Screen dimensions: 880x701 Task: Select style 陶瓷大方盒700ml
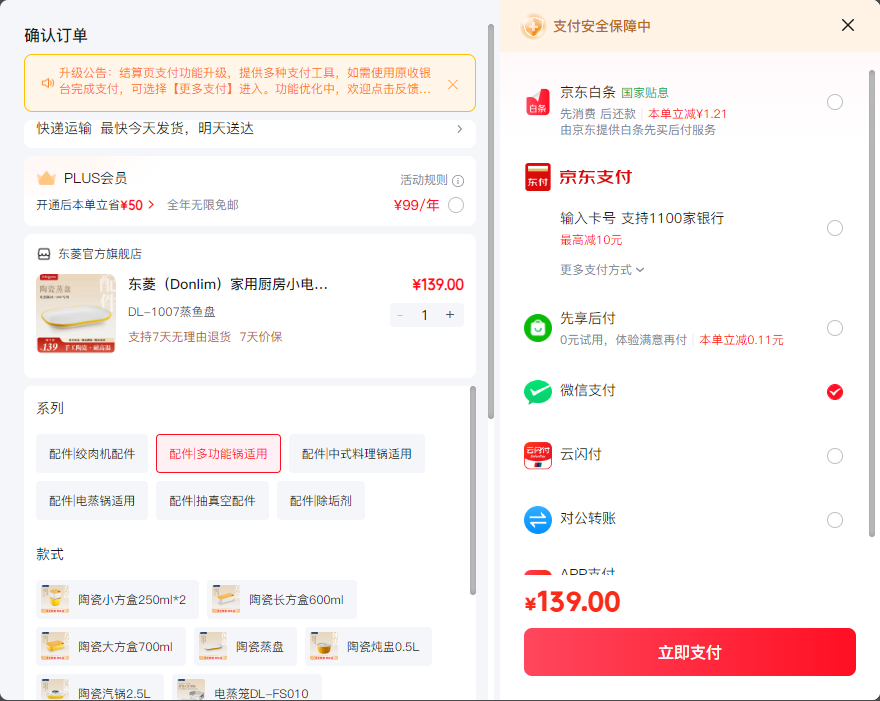click(x=111, y=647)
